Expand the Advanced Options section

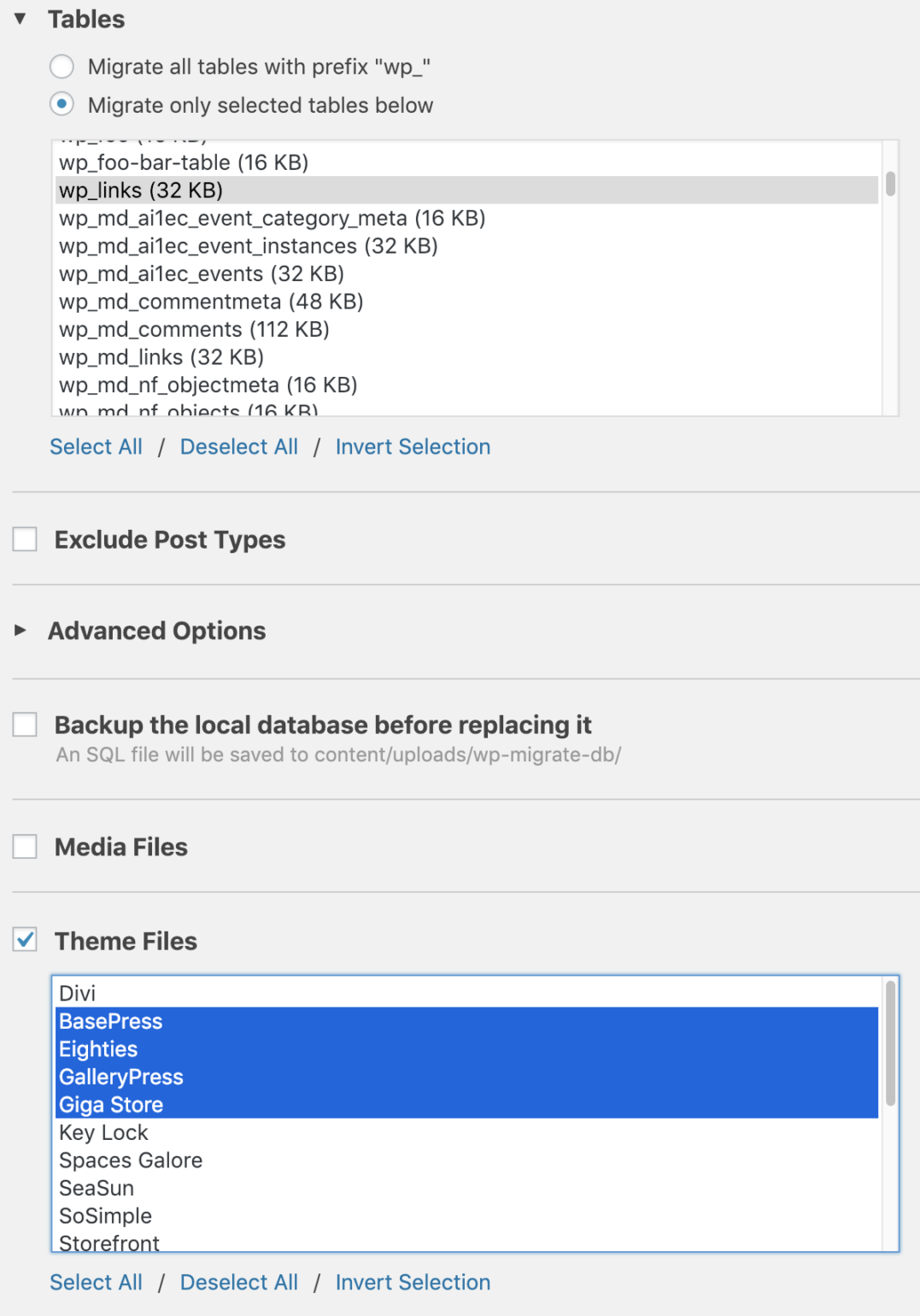pos(21,631)
